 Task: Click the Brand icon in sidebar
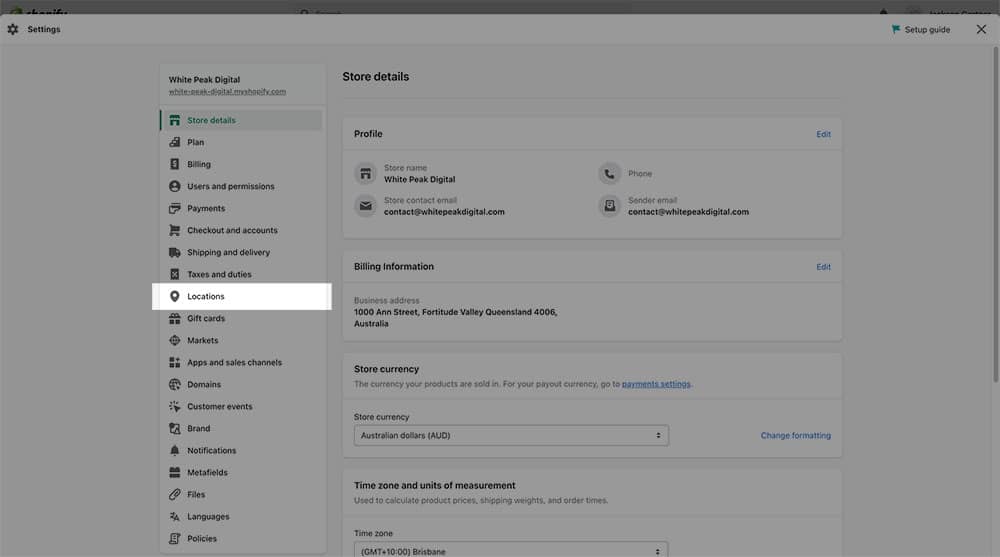174,428
